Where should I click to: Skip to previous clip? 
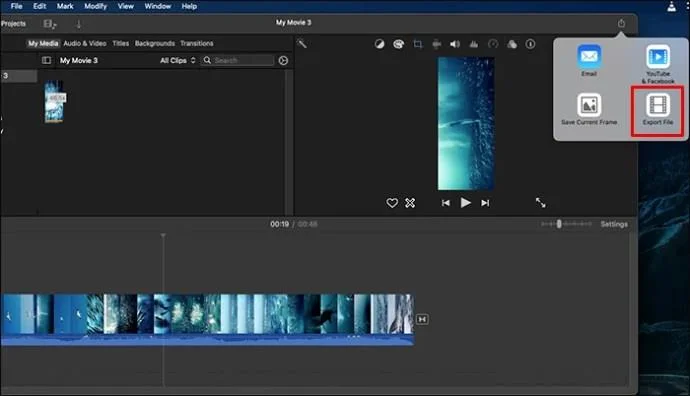(x=446, y=203)
